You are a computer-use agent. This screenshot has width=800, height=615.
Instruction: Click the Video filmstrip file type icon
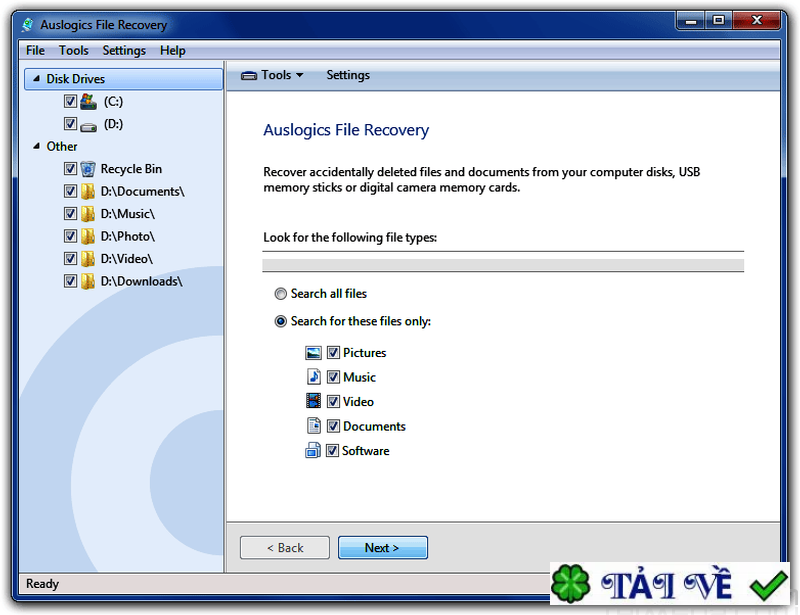(x=313, y=401)
